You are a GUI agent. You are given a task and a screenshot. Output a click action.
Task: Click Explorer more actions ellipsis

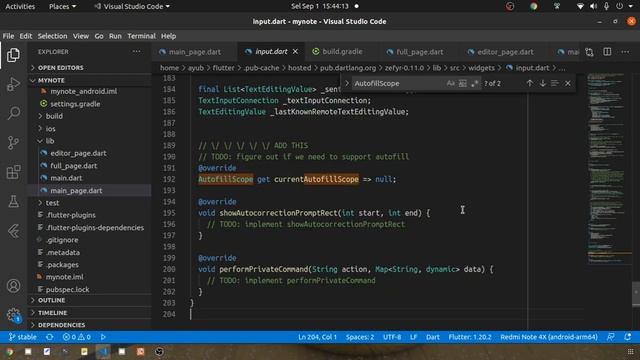(136, 52)
